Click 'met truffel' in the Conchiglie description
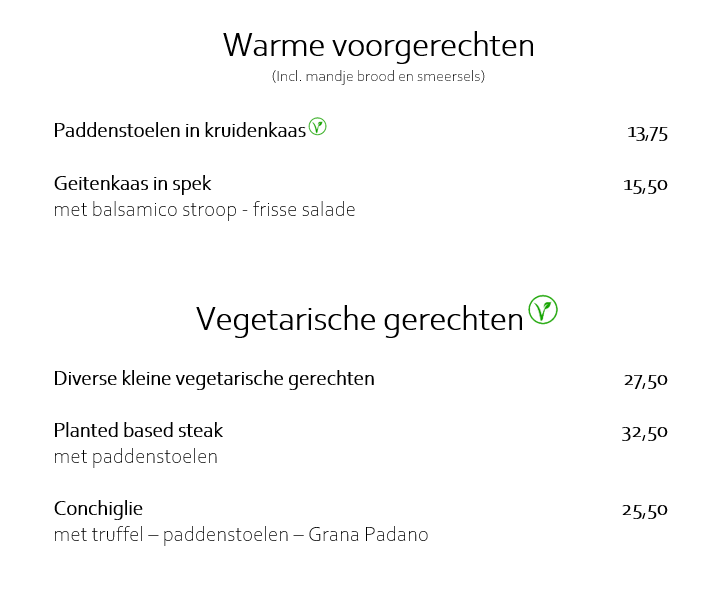The height and width of the screenshot is (591, 721). (98, 535)
